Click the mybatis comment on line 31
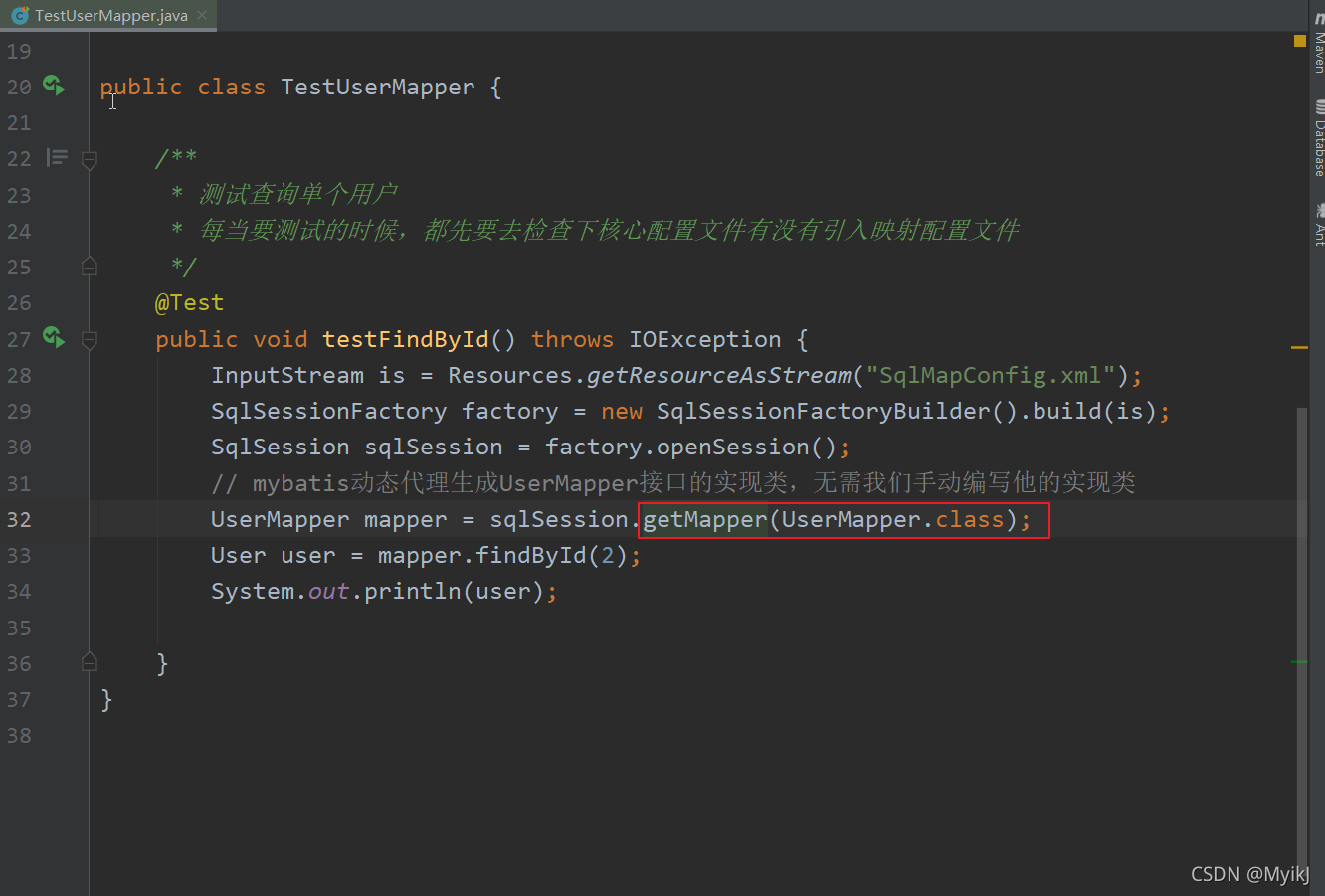1325x896 pixels. (673, 483)
